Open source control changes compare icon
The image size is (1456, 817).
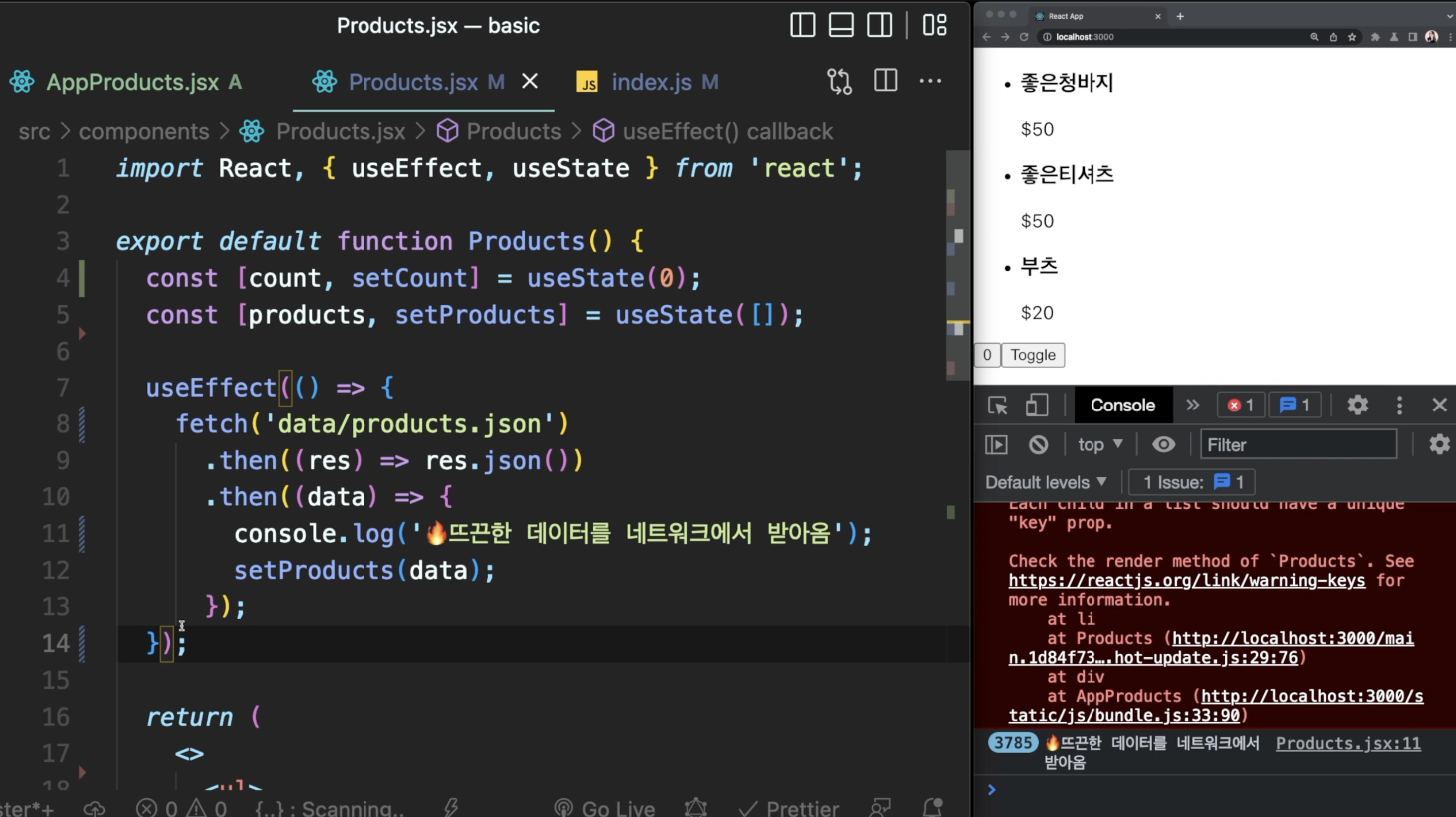coord(840,82)
